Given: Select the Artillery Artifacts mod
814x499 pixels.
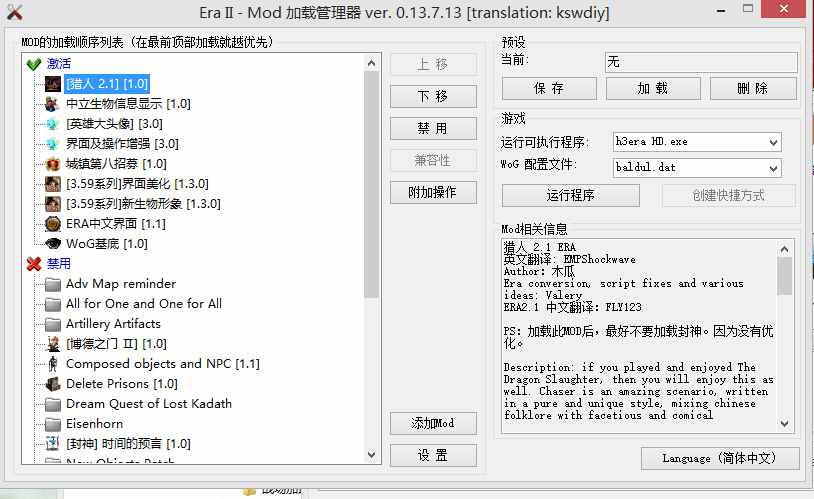Looking at the screenshot, I should [x=113, y=323].
